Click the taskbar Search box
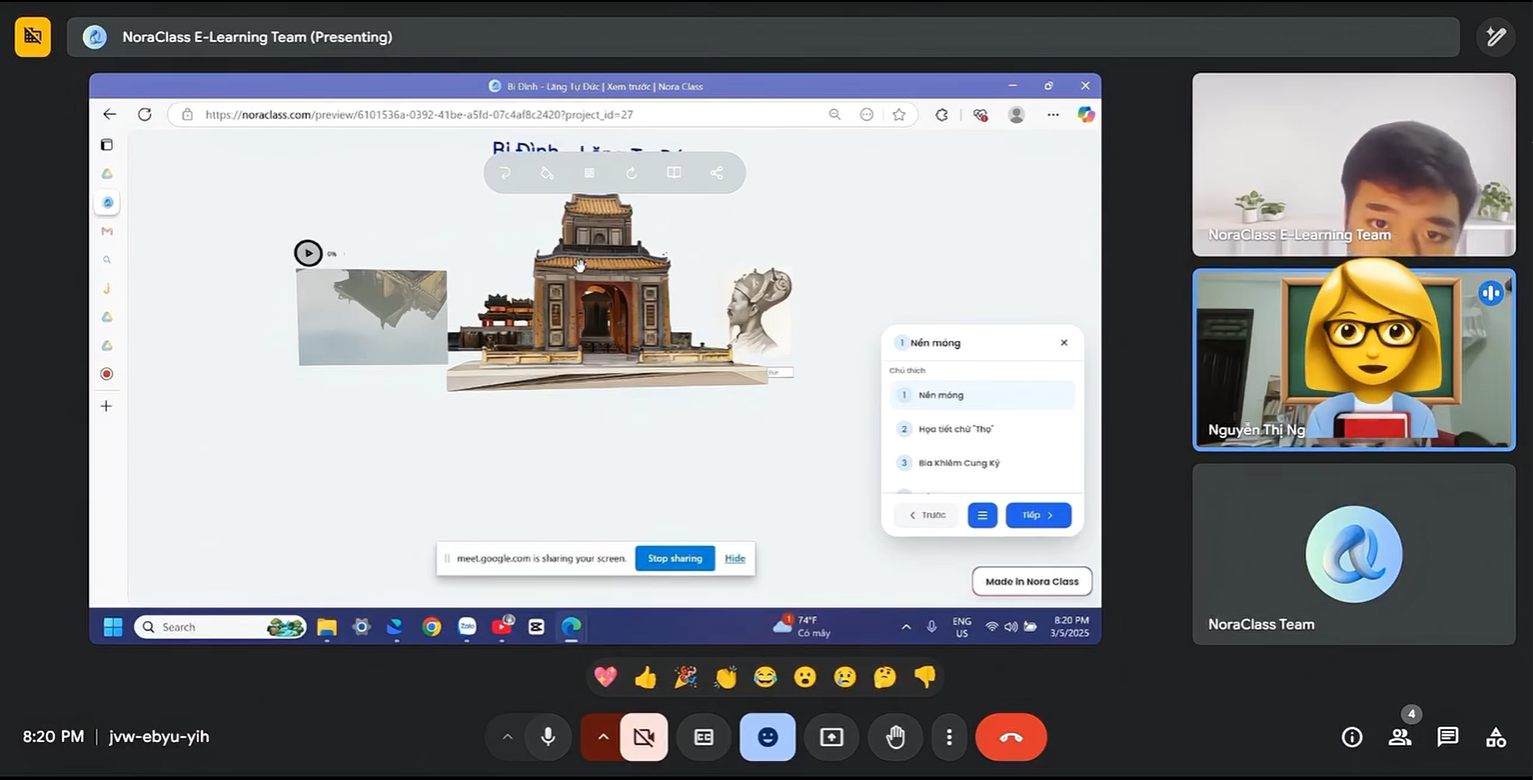 click(x=220, y=627)
